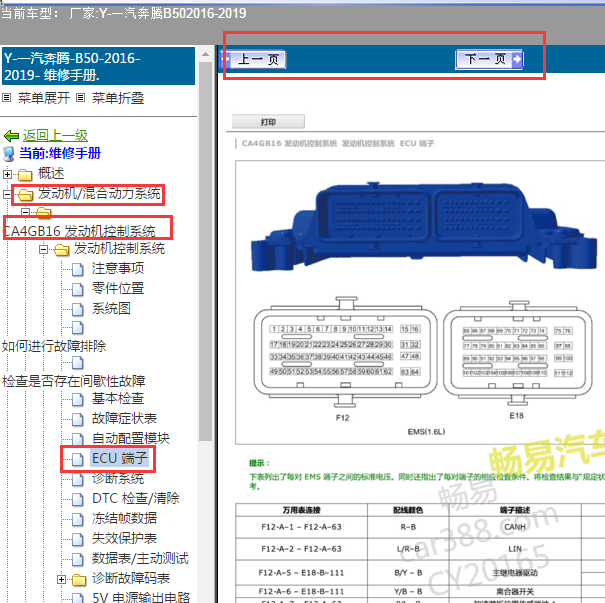Open 检查是否存在间歇性故障 page
Screen dimensions: 605x603
tap(73, 381)
